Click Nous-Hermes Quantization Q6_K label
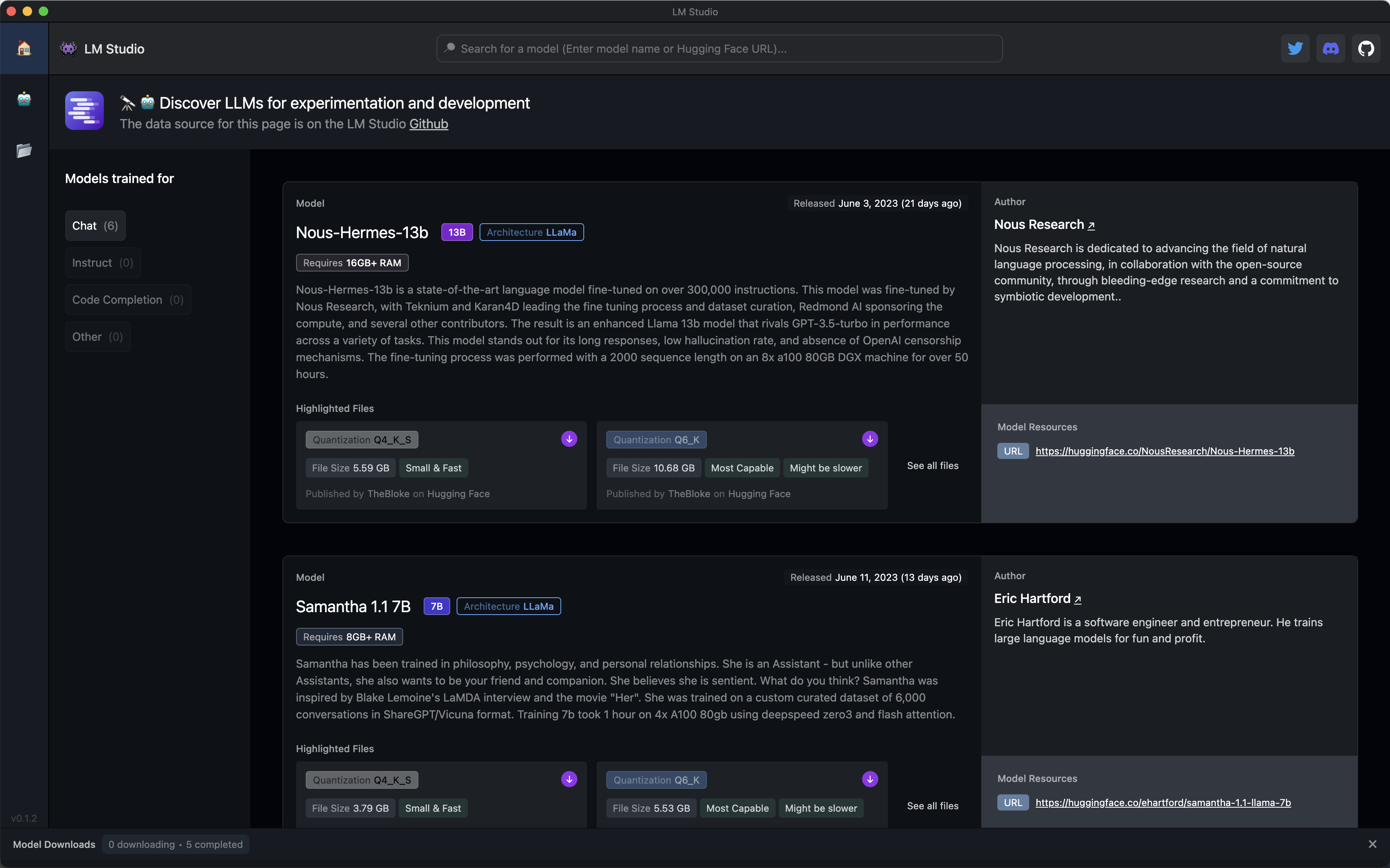The width and height of the screenshot is (1390, 868). point(656,440)
